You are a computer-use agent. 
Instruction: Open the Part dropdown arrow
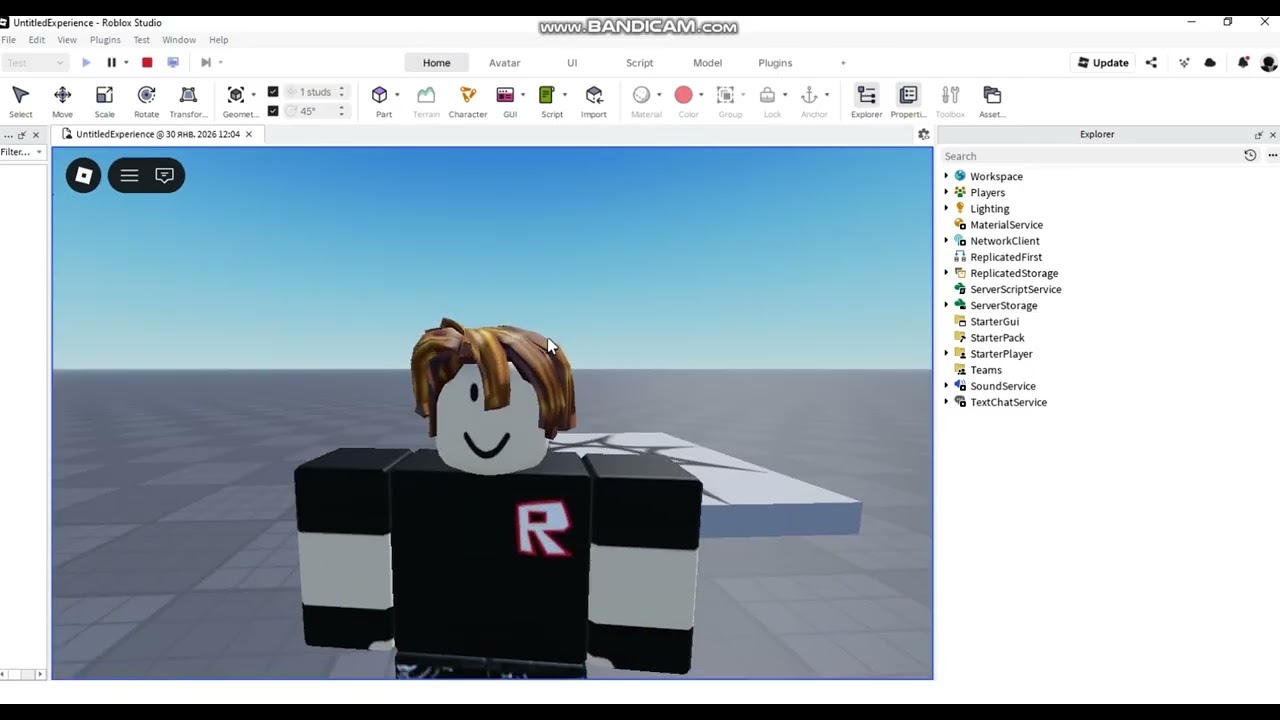point(397,95)
